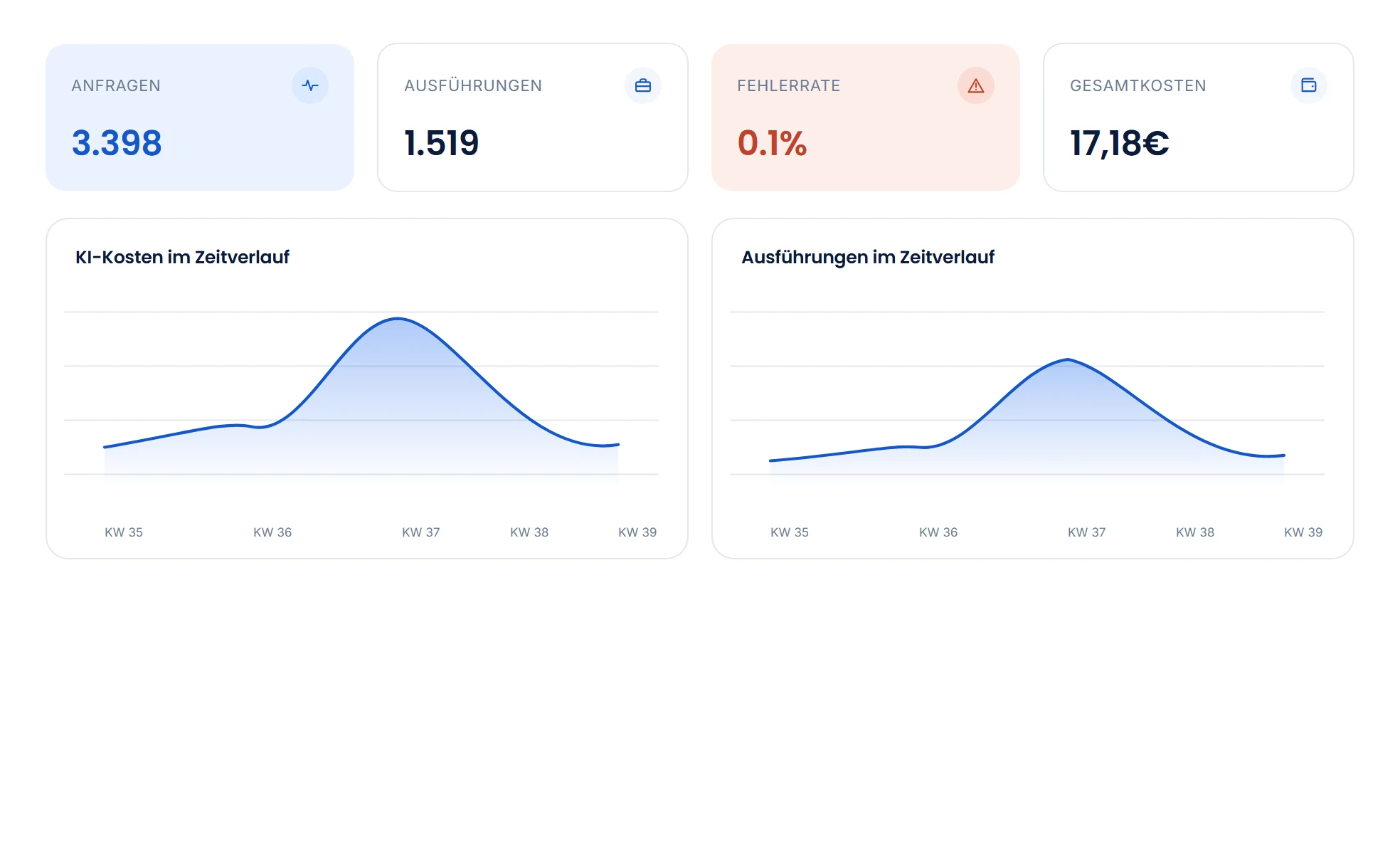The width and height of the screenshot is (1400, 854).
Task: Open the FEHLERRATE card label
Action: [x=789, y=85]
